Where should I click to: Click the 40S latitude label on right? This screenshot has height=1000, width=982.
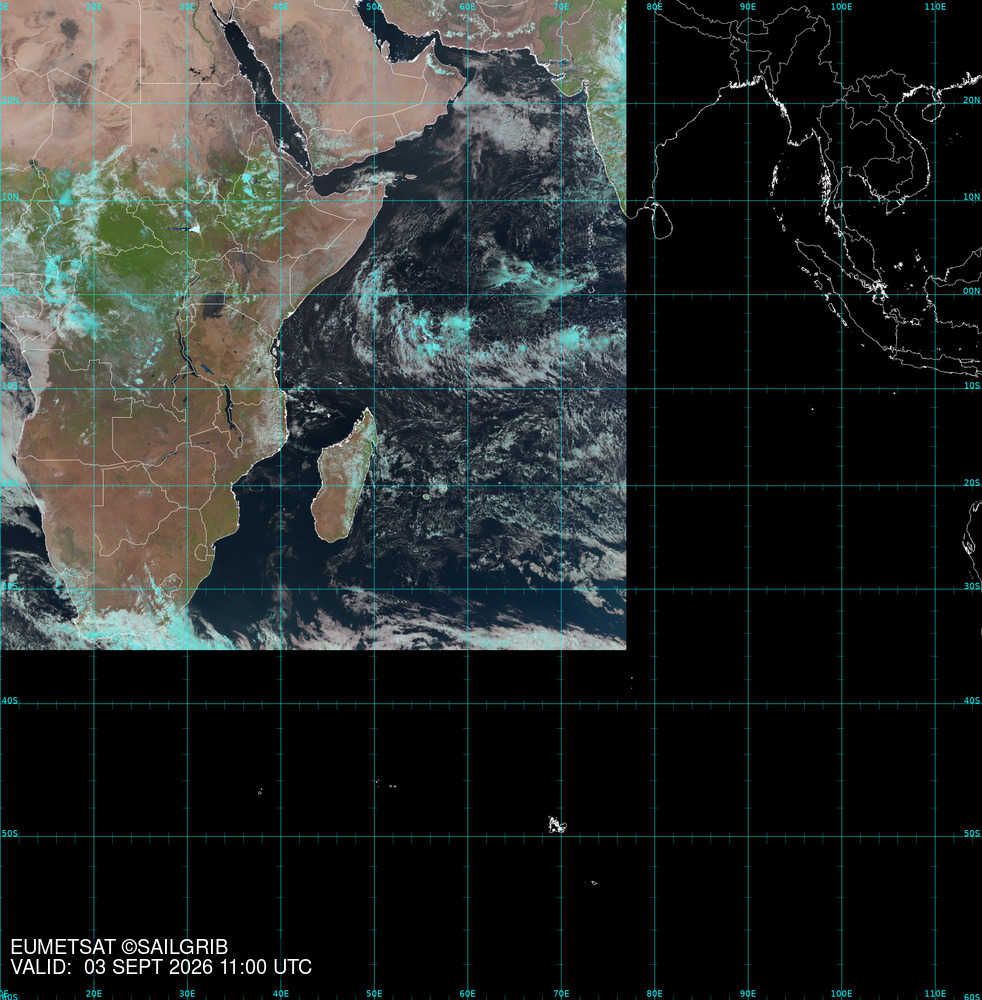pyautogui.click(x=971, y=701)
